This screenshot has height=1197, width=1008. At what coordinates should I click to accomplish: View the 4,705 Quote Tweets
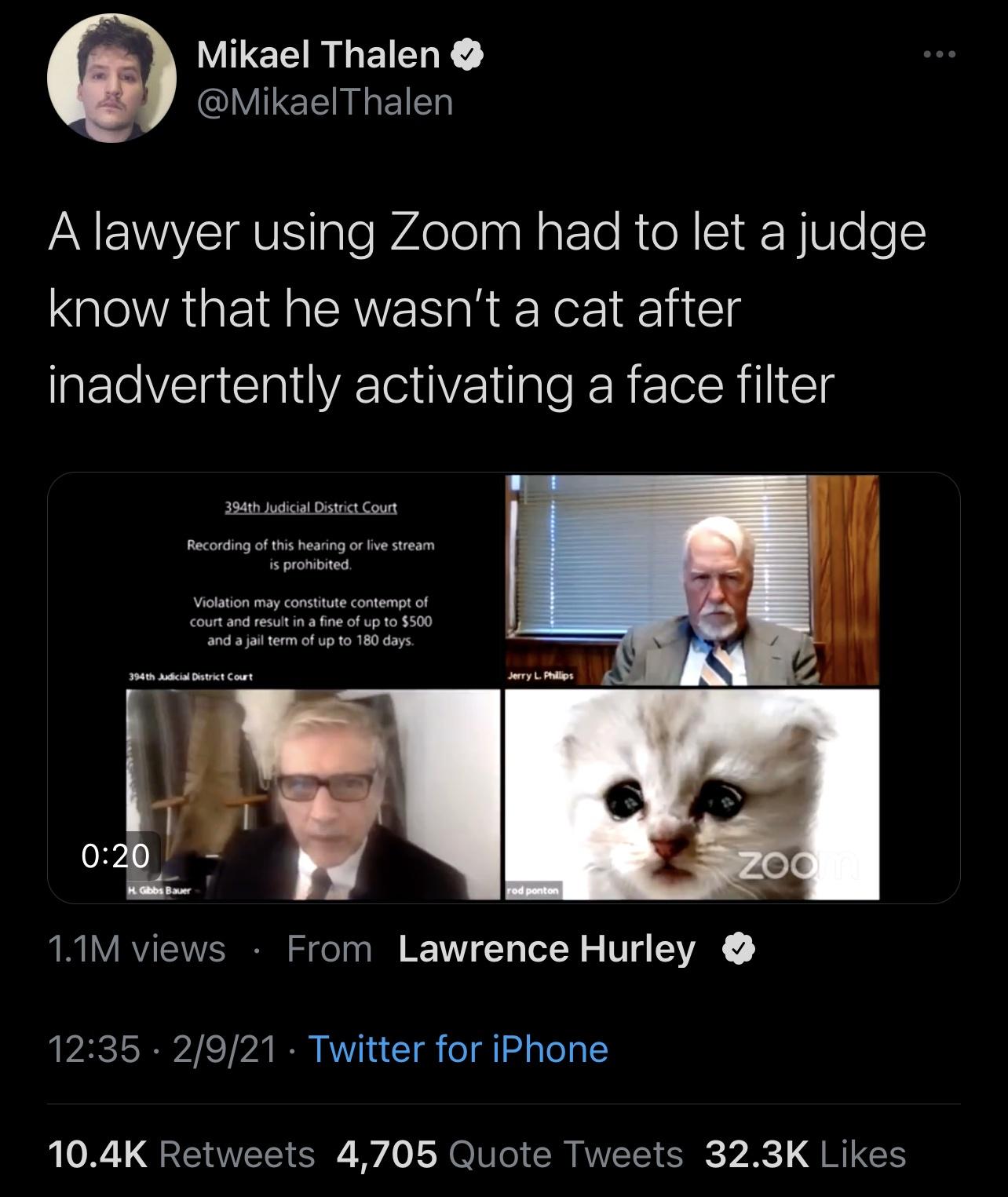pos(509,1155)
